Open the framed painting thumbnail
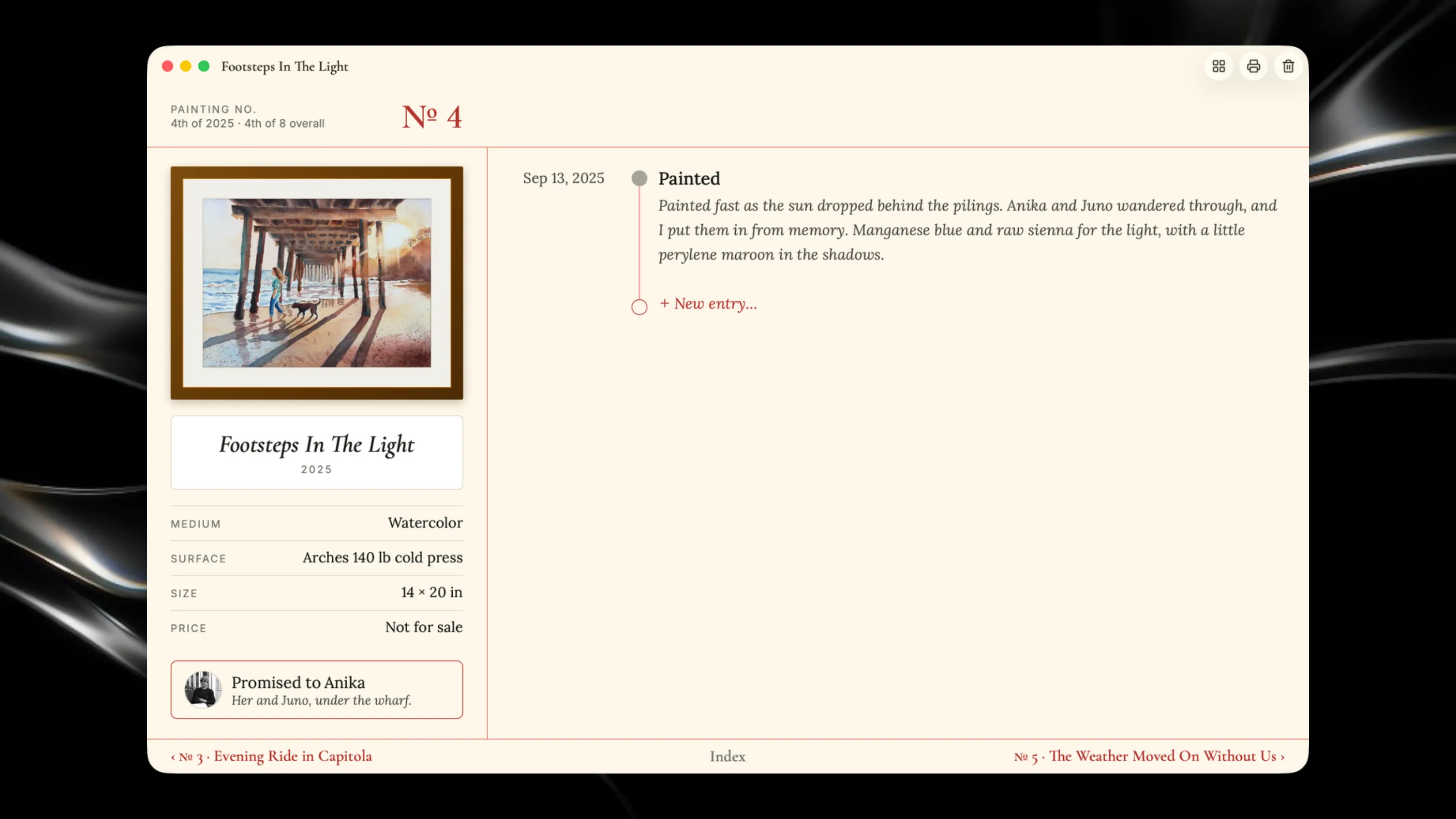Viewport: 1456px width, 819px height. pyautogui.click(x=317, y=283)
